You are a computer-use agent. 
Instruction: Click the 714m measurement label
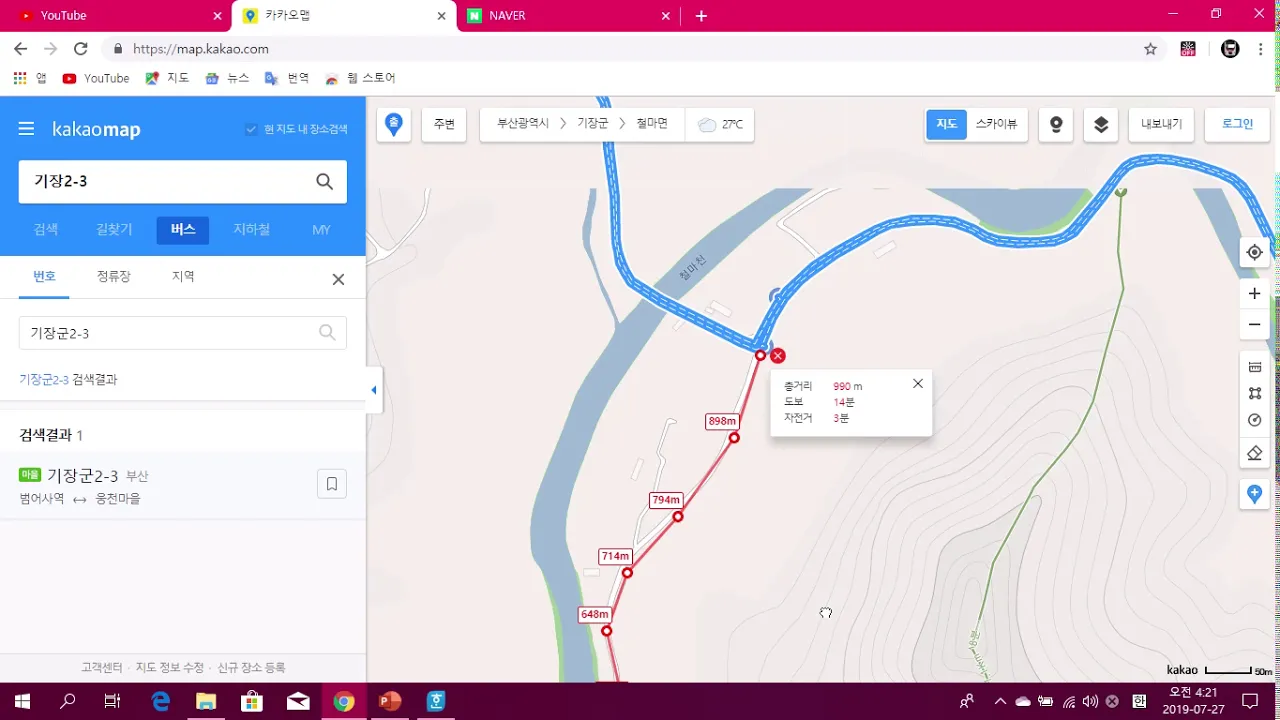615,556
